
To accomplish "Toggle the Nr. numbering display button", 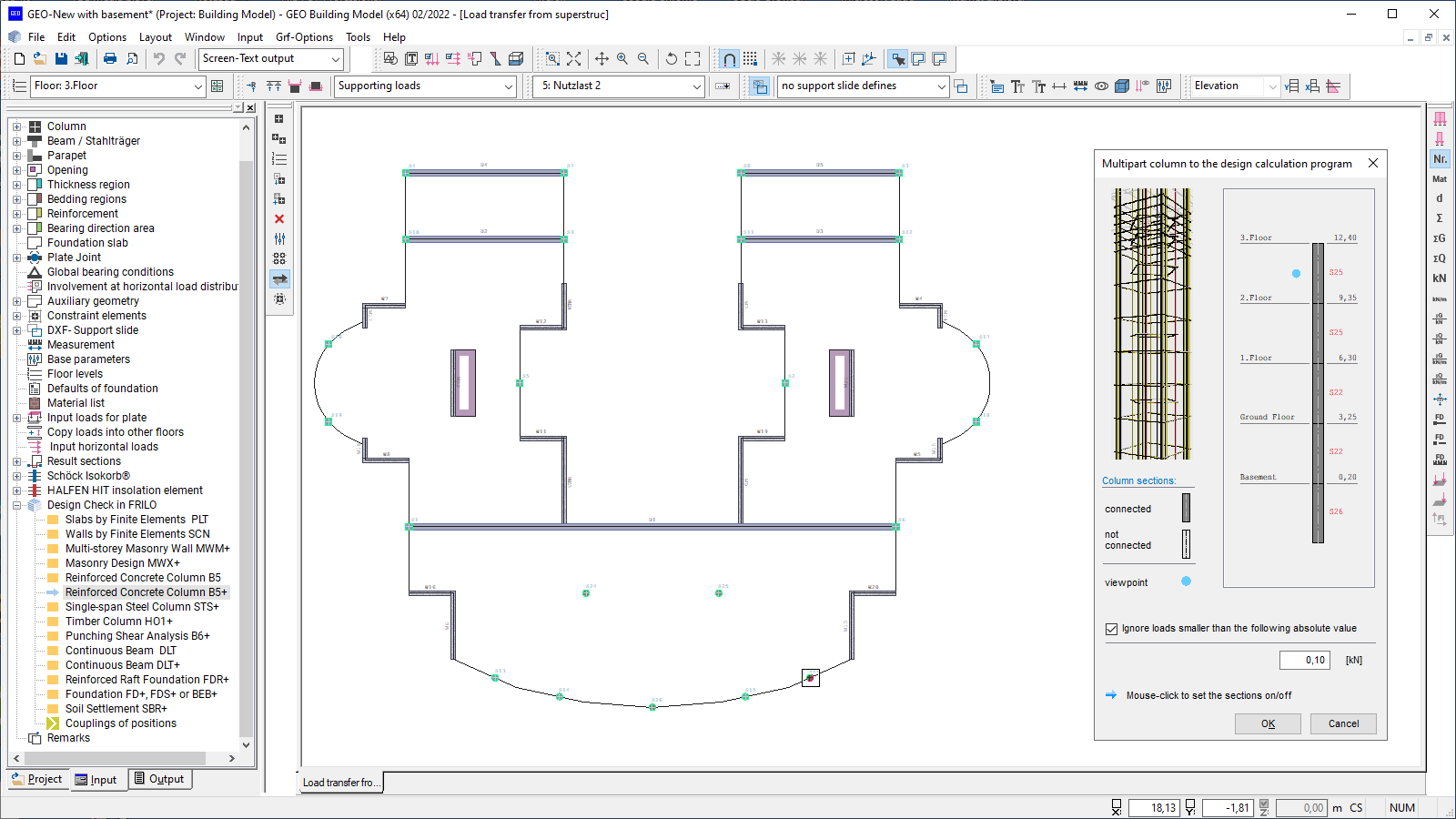I will click(x=1440, y=158).
